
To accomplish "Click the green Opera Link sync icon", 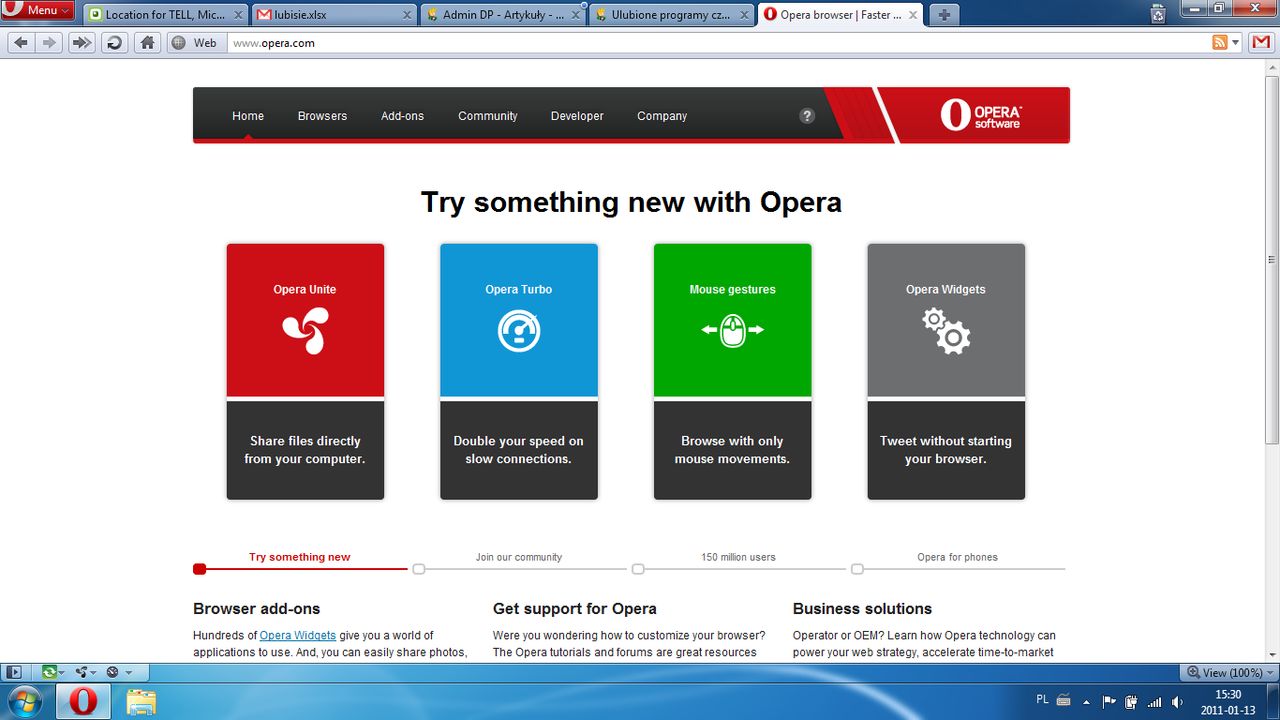I will [49, 672].
